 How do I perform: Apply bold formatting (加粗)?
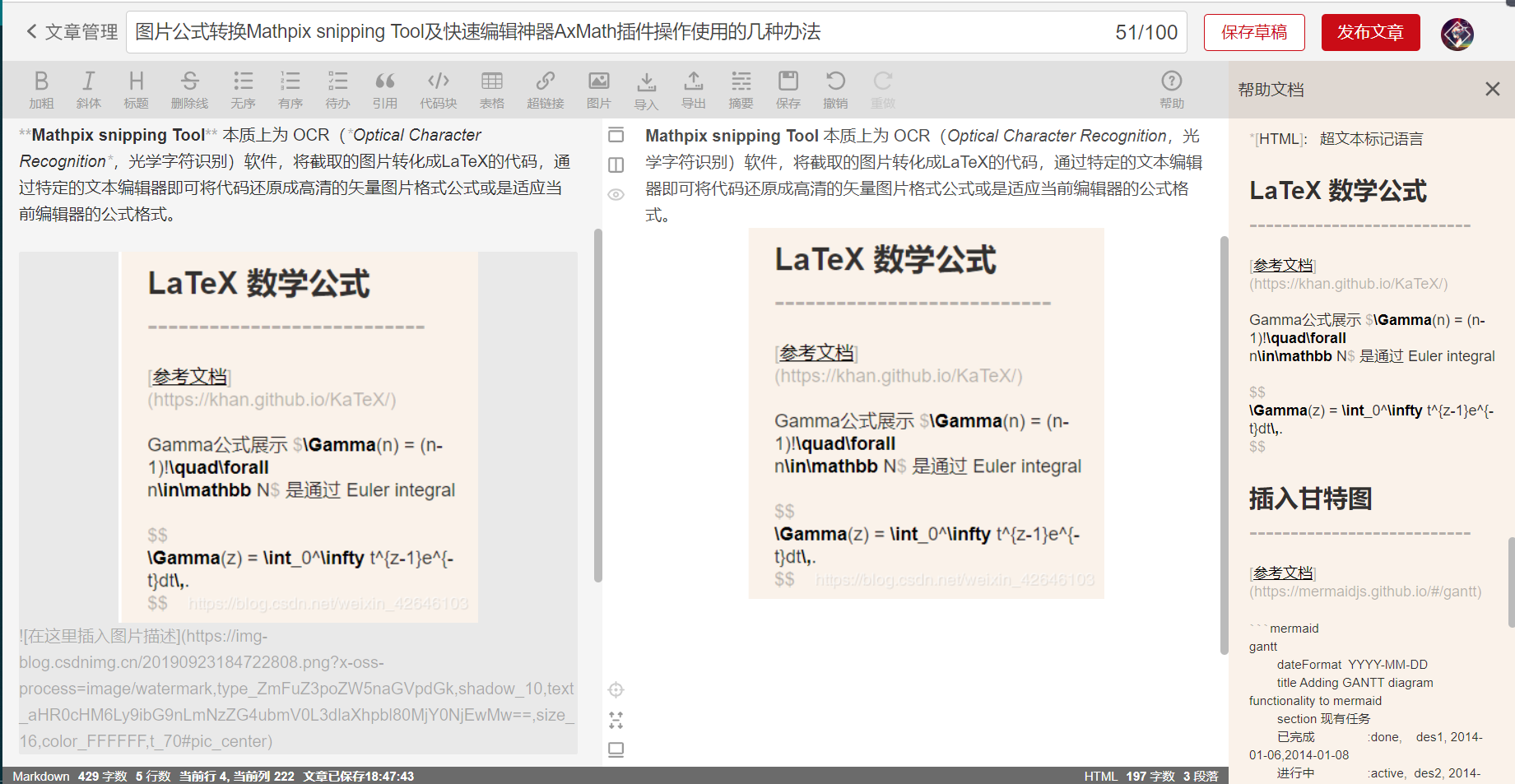[41, 89]
